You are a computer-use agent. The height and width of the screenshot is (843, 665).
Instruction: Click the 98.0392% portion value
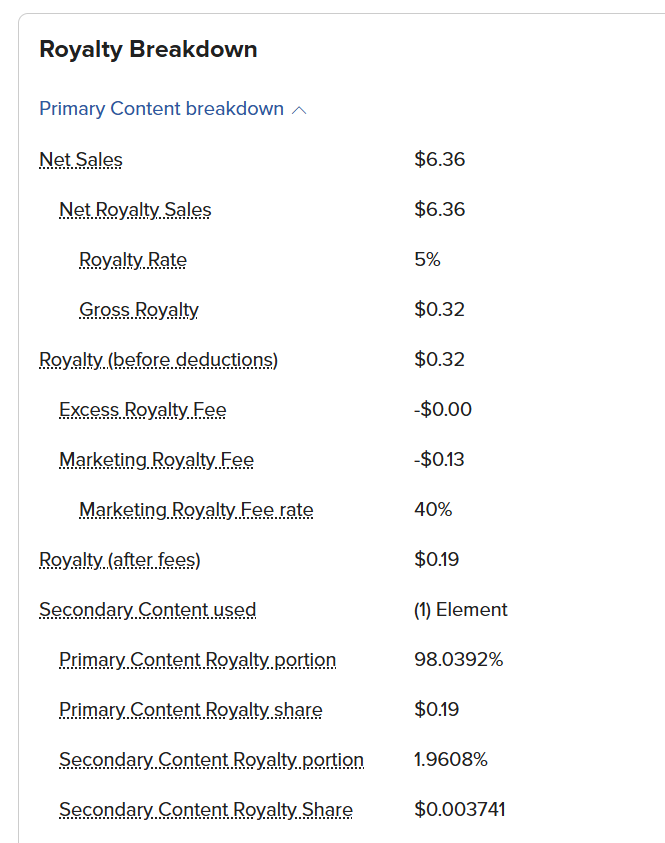(459, 659)
